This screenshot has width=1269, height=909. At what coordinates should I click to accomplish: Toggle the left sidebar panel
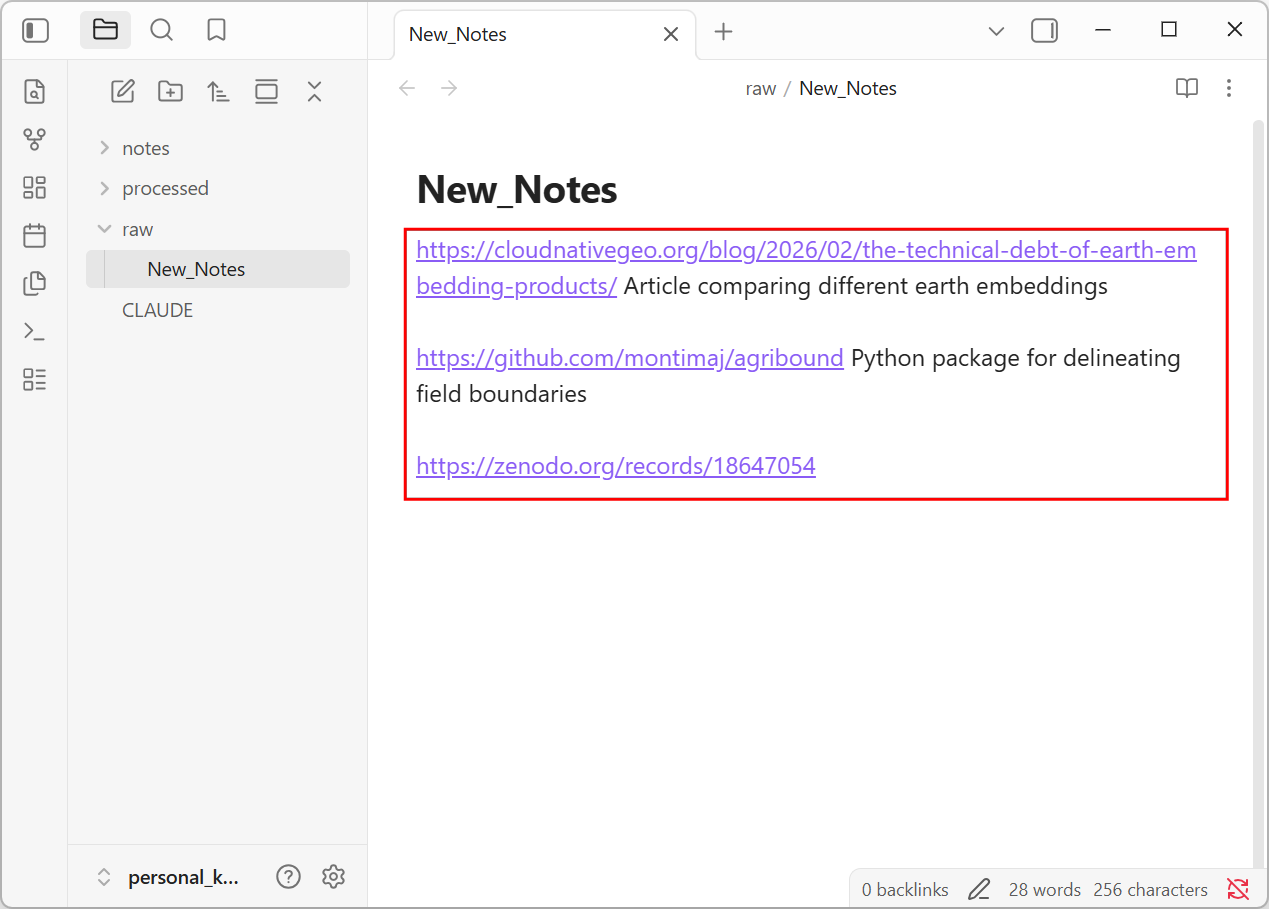tap(36, 31)
